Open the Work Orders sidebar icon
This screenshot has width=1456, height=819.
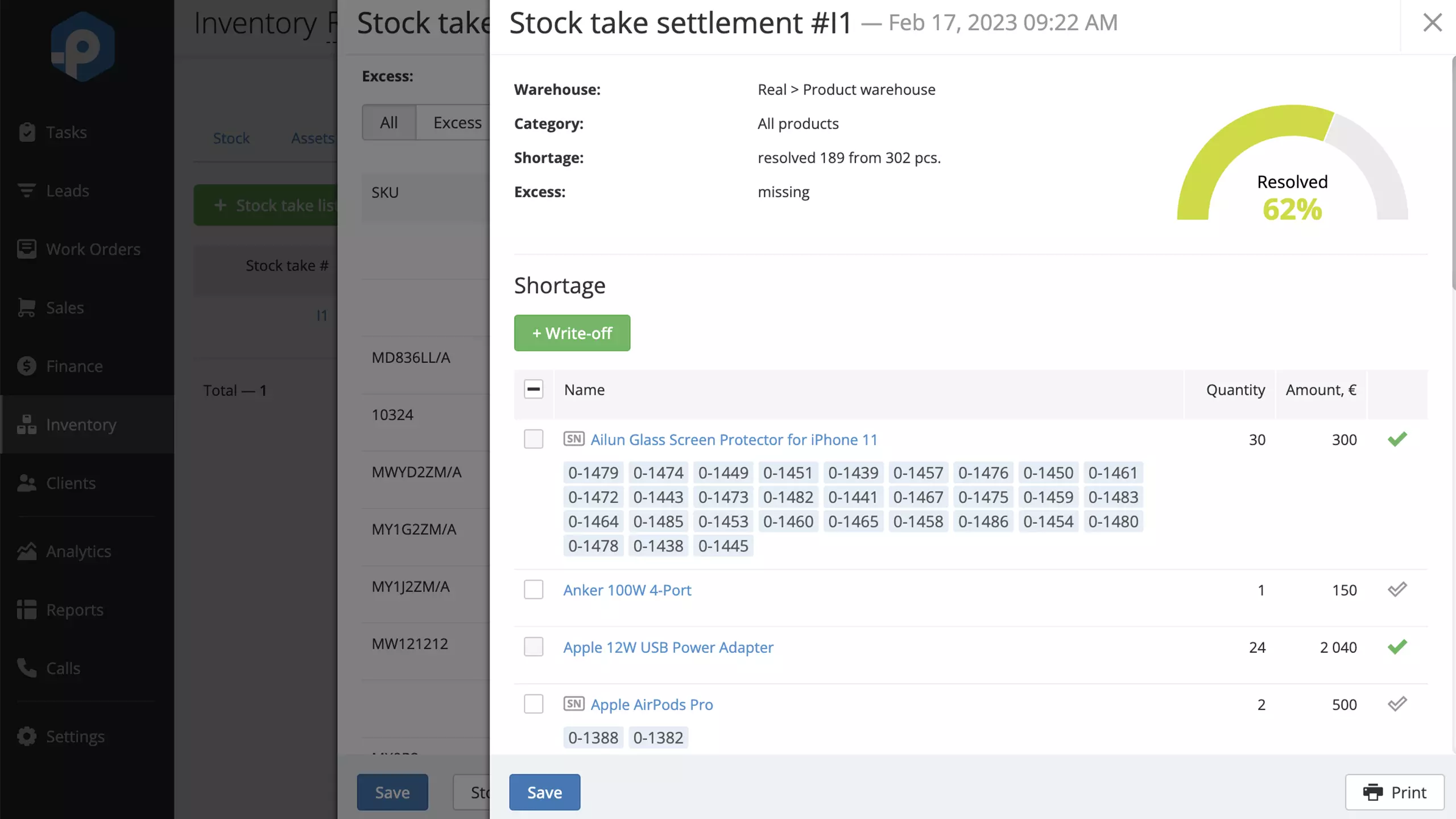(x=27, y=249)
